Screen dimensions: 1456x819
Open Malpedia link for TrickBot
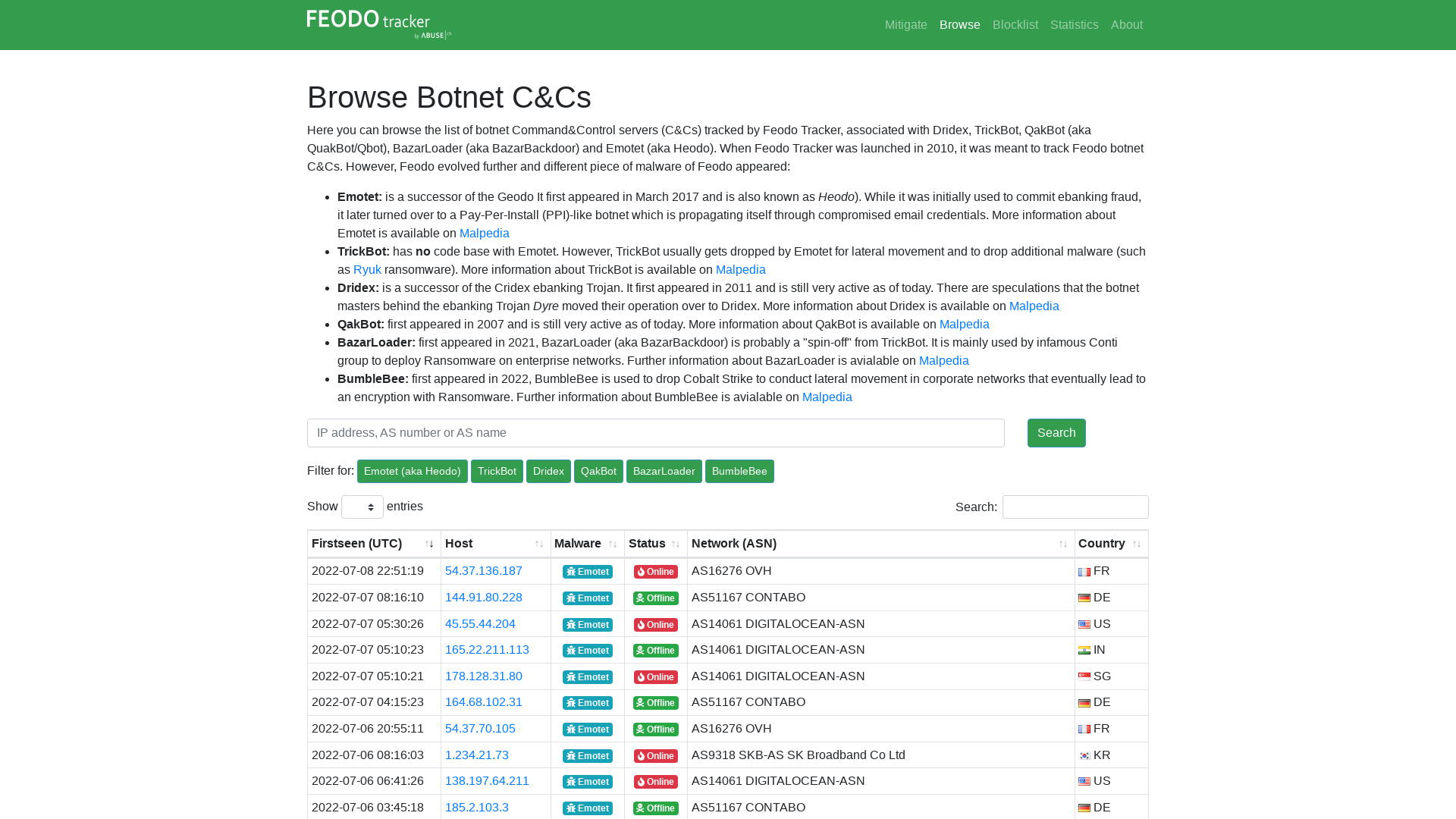(x=740, y=270)
